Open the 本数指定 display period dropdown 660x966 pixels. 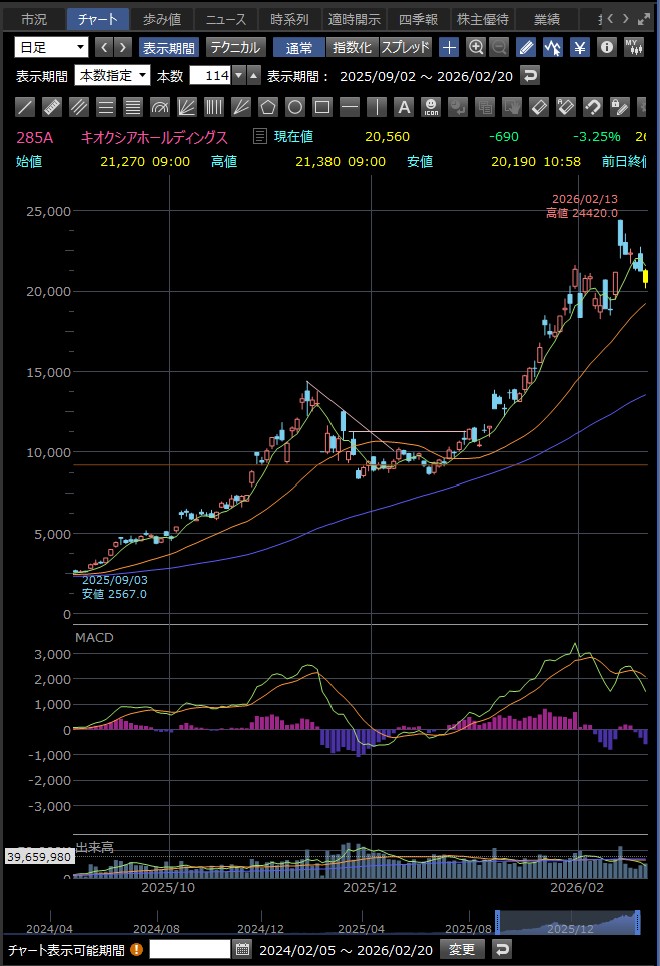[x=112, y=75]
